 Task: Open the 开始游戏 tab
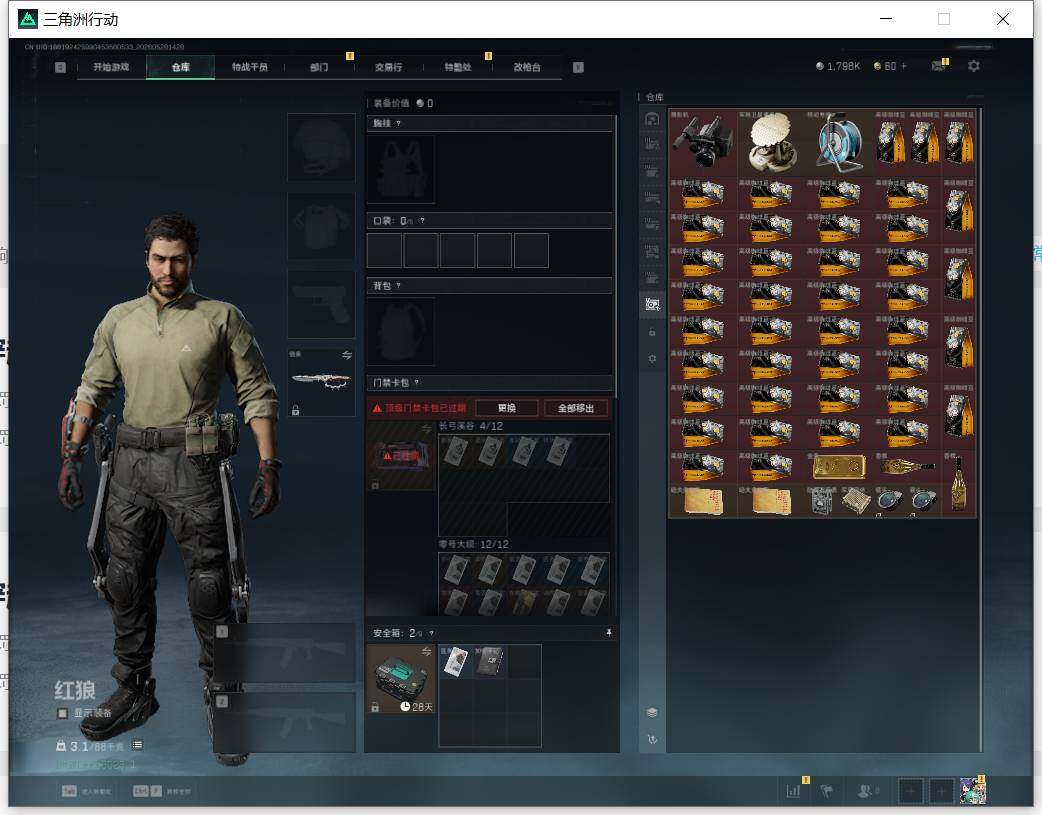click(111, 67)
